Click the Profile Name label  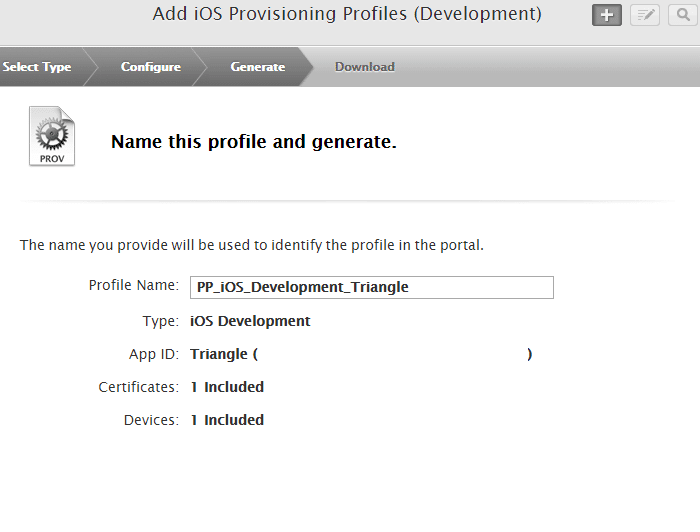[x=133, y=286]
